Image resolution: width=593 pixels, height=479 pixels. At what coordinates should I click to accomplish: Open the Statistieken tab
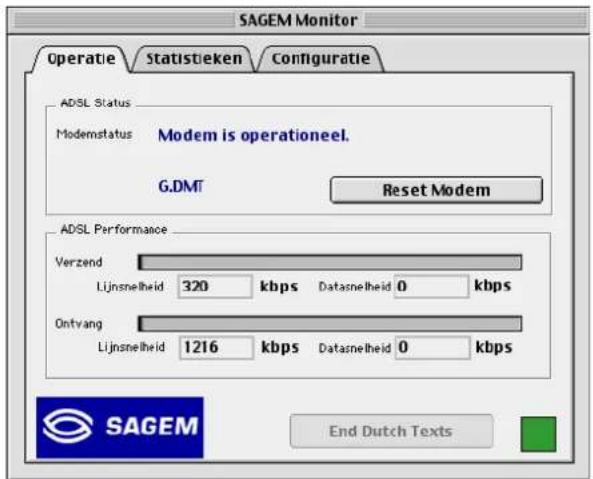coord(194,59)
